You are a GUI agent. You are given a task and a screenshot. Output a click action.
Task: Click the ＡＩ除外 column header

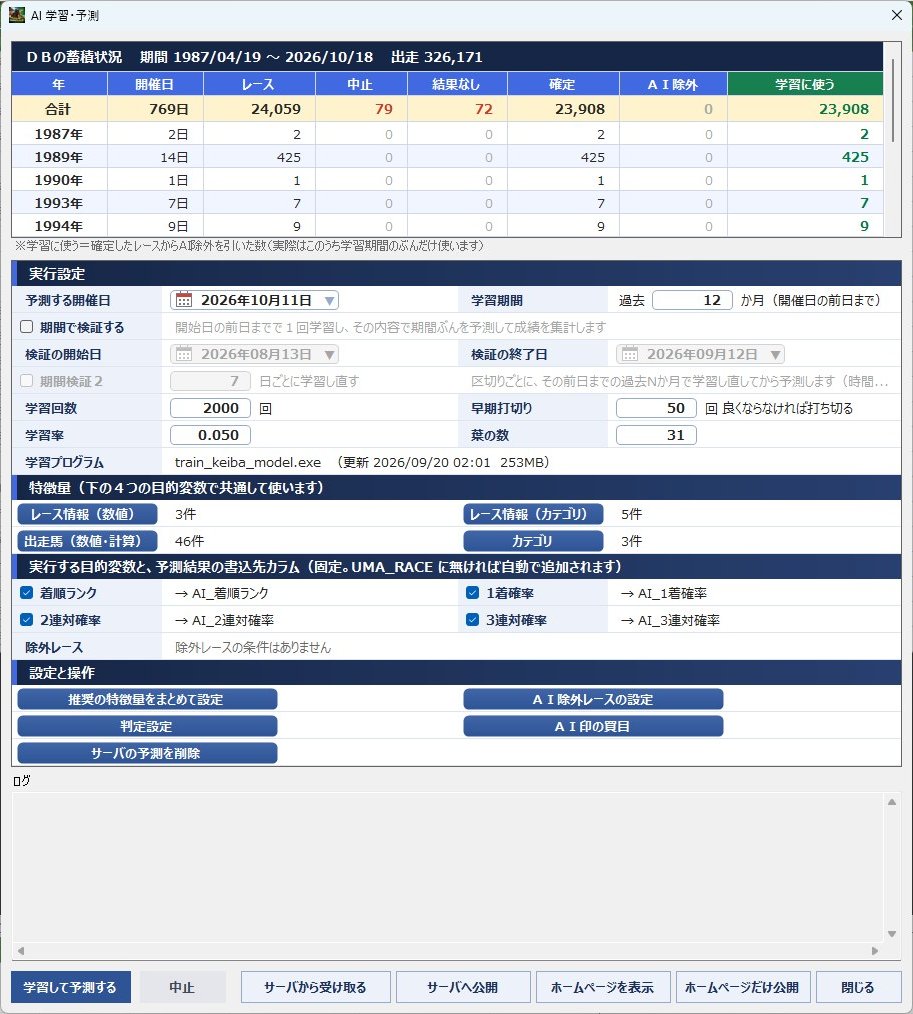pos(673,84)
